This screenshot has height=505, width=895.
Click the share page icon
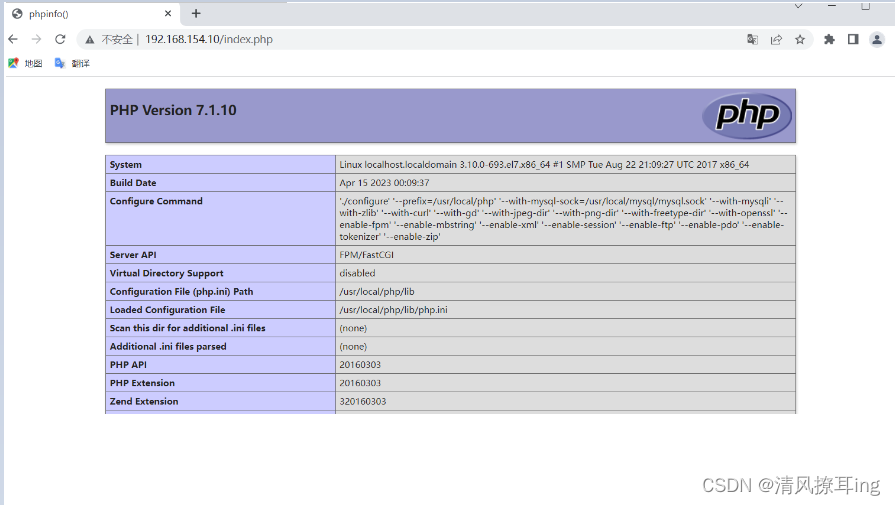[776, 39]
